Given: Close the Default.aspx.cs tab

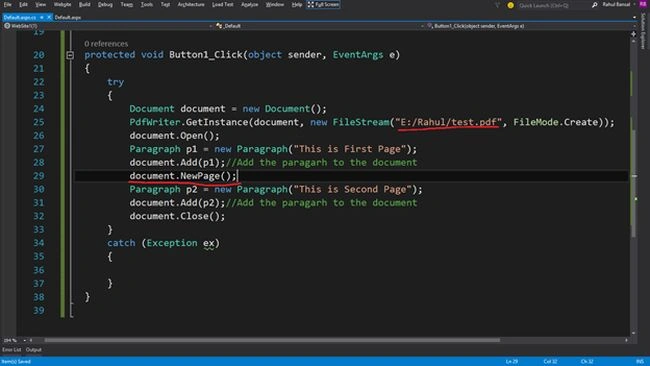Looking at the screenshot, I should (49, 17).
